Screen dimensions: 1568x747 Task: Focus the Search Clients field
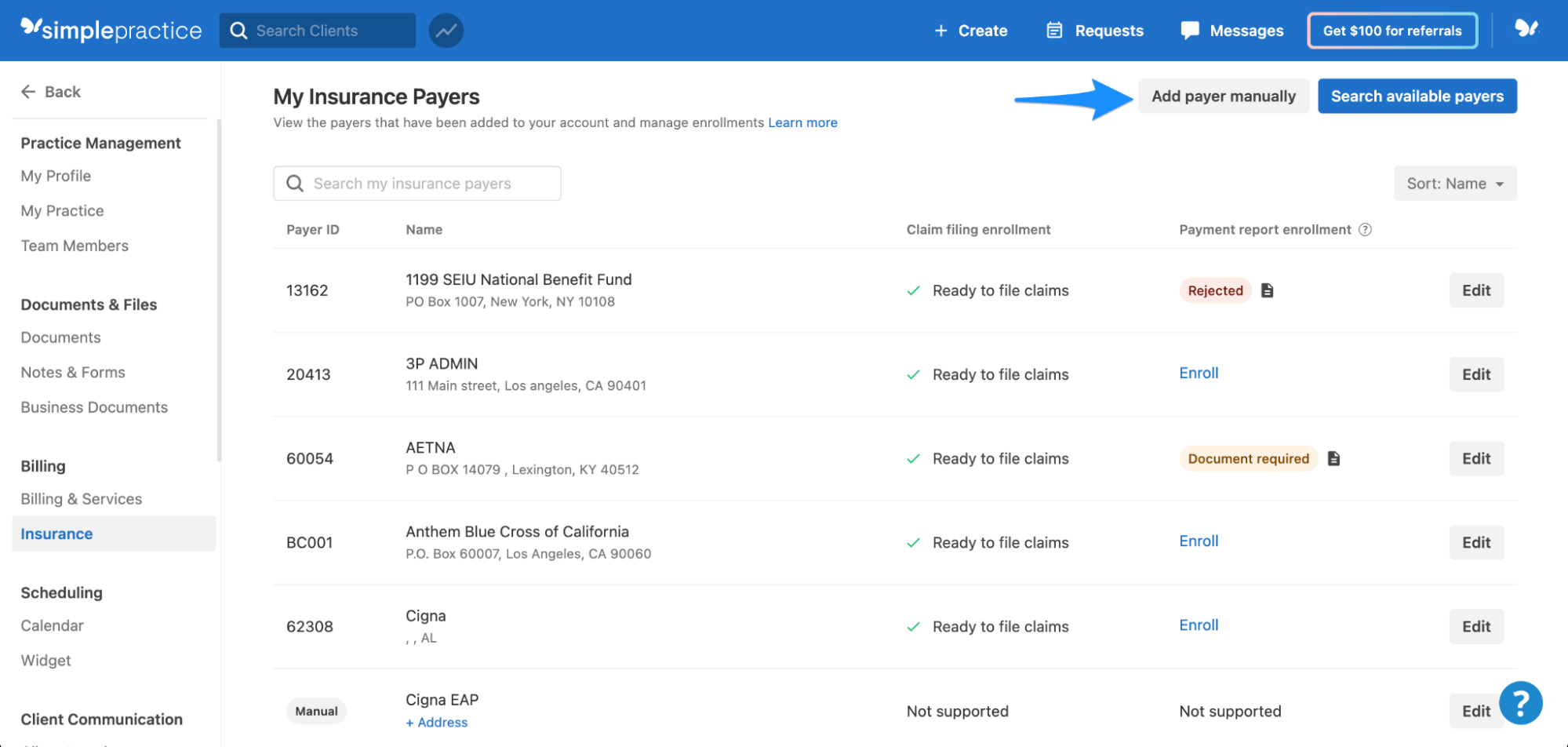(318, 31)
